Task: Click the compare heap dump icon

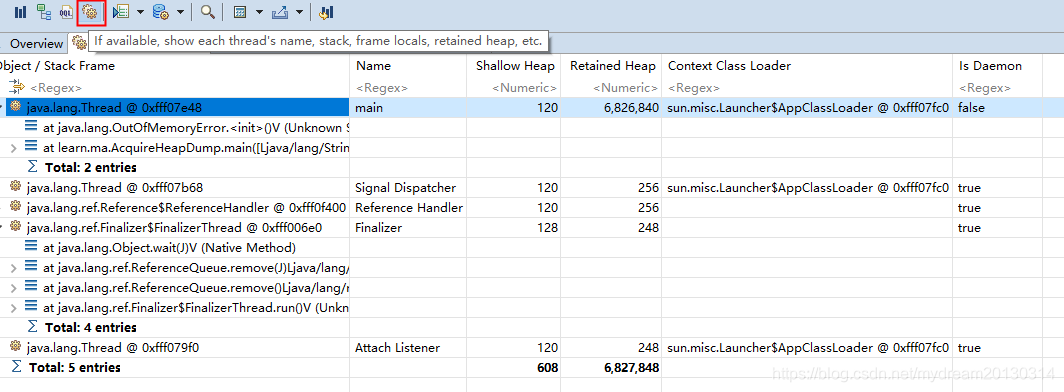Action: [326, 12]
